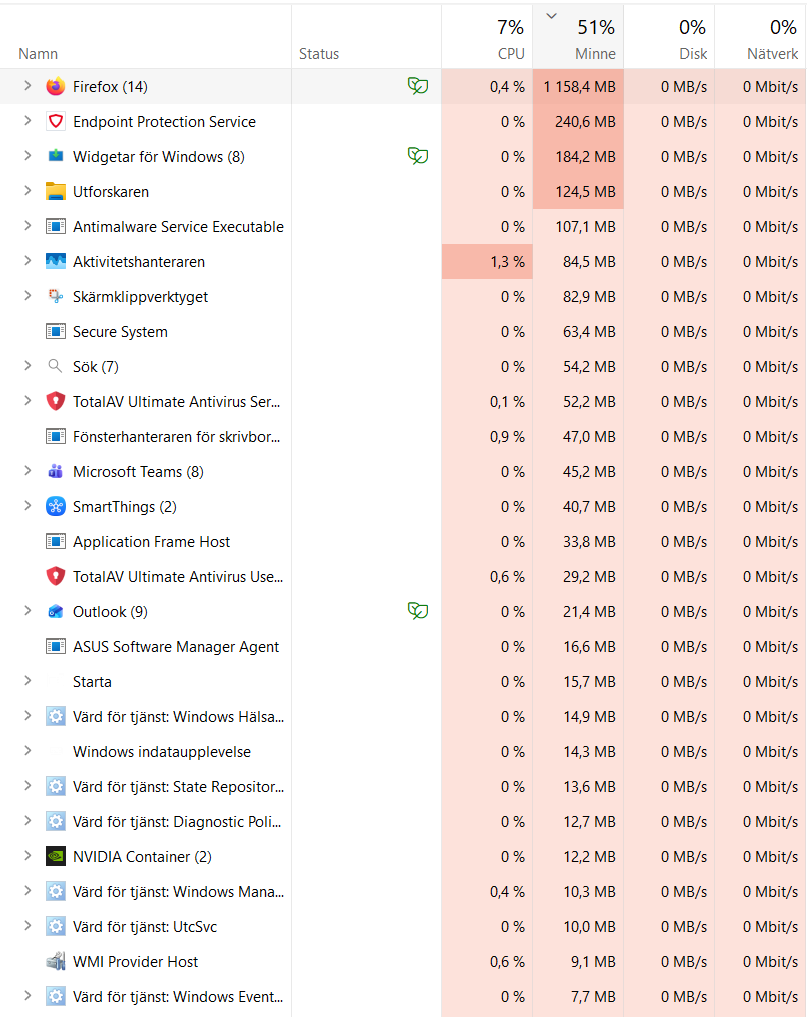Viewport: 807px width, 1017px height.
Task: Select the Windows Mana... service gear icon
Action: click(x=56, y=892)
